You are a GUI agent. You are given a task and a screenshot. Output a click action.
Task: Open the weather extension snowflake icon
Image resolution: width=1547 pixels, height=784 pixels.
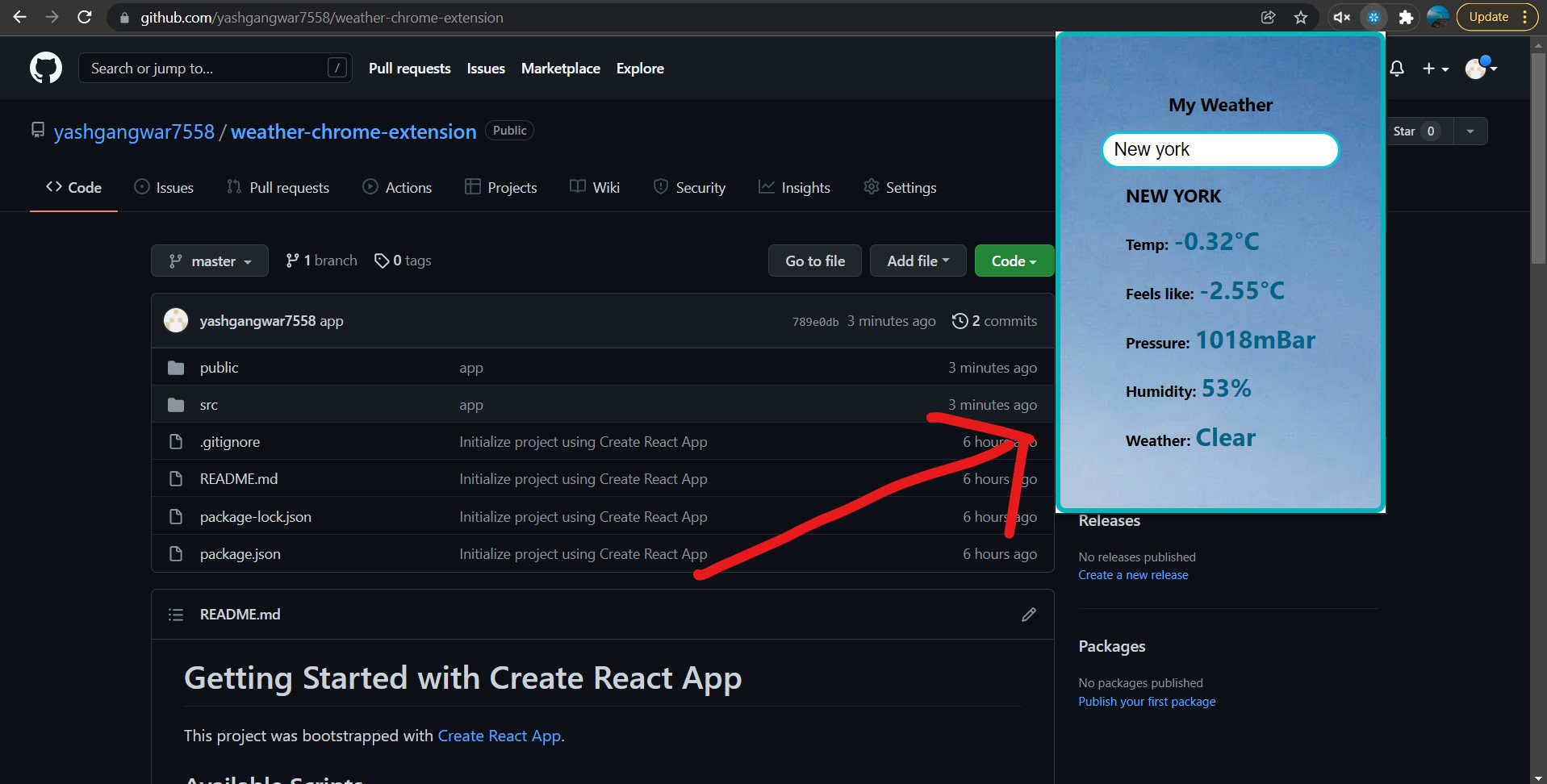(x=1373, y=17)
